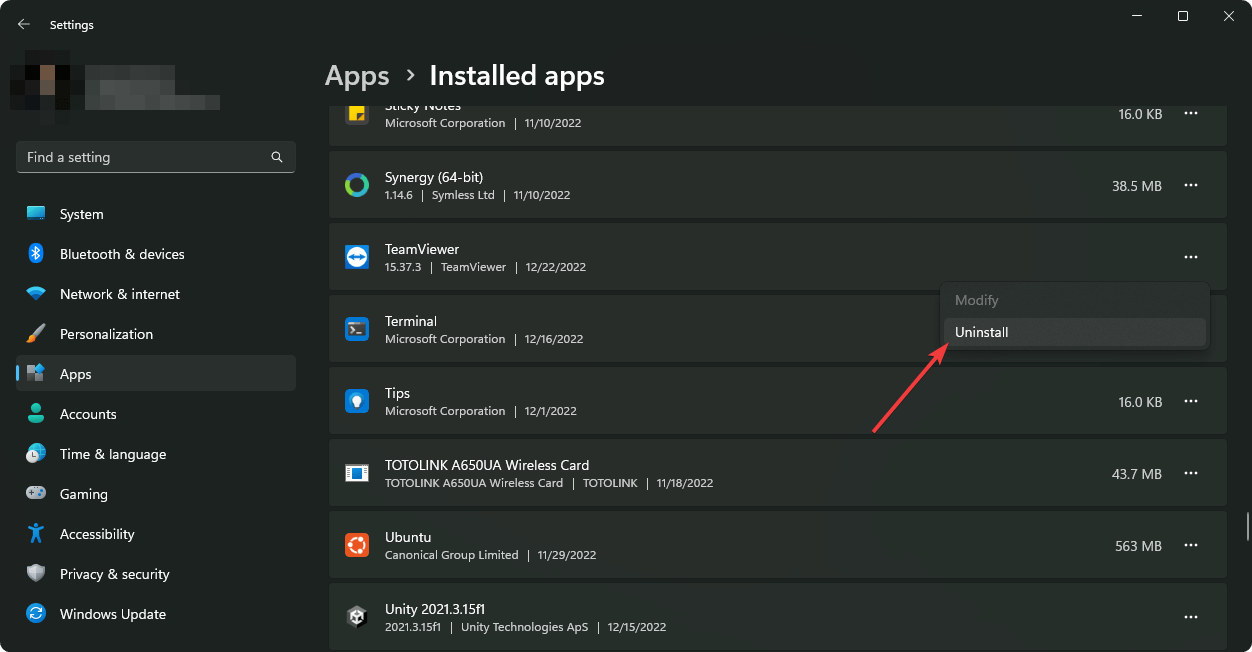
Task: Open the Accounts settings
Action: click(x=156, y=414)
